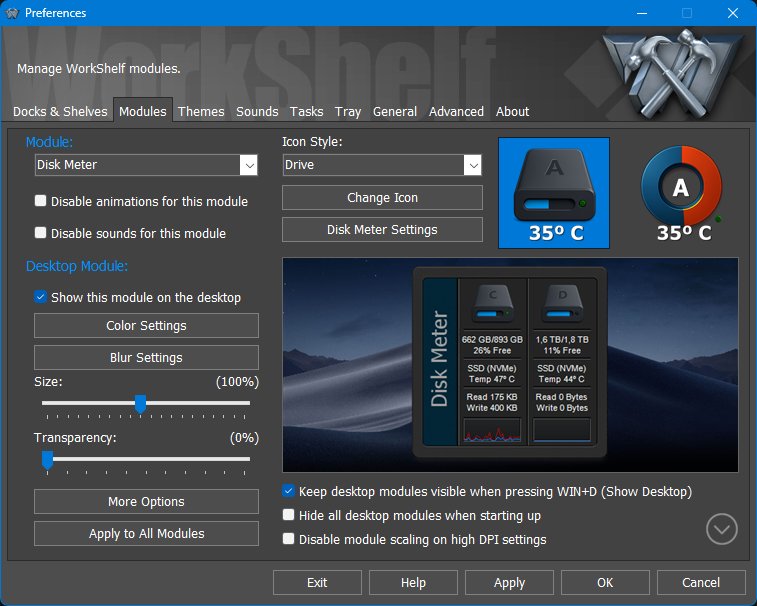Image resolution: width=757 pixels, height=606 pixels.
Task: Check Hide all desktop modules when starting up
Action: (x=288, y=515)
